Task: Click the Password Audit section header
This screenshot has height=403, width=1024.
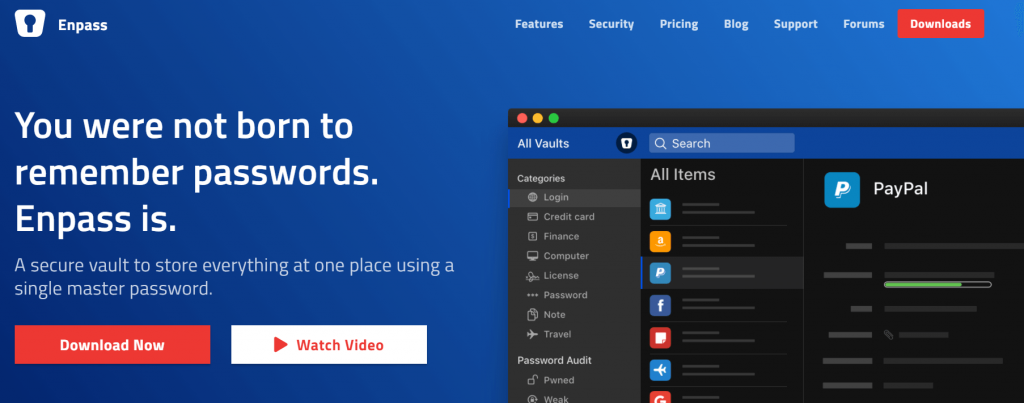Action: (x=554, y=361)
